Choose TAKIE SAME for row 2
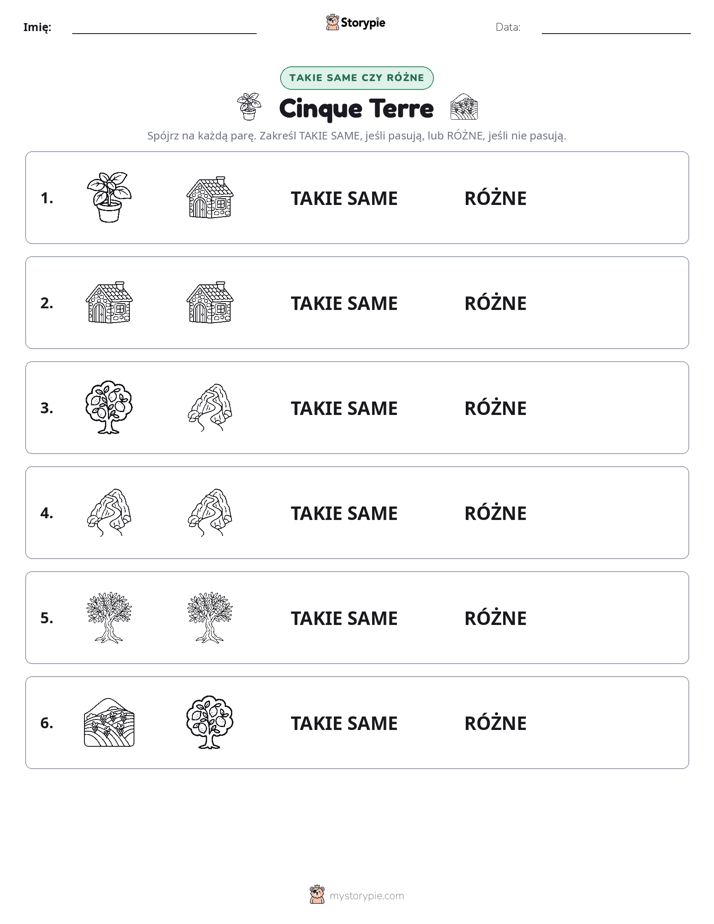Image resolution: width=714 pixels, height=924 pixels. point(344,303)
